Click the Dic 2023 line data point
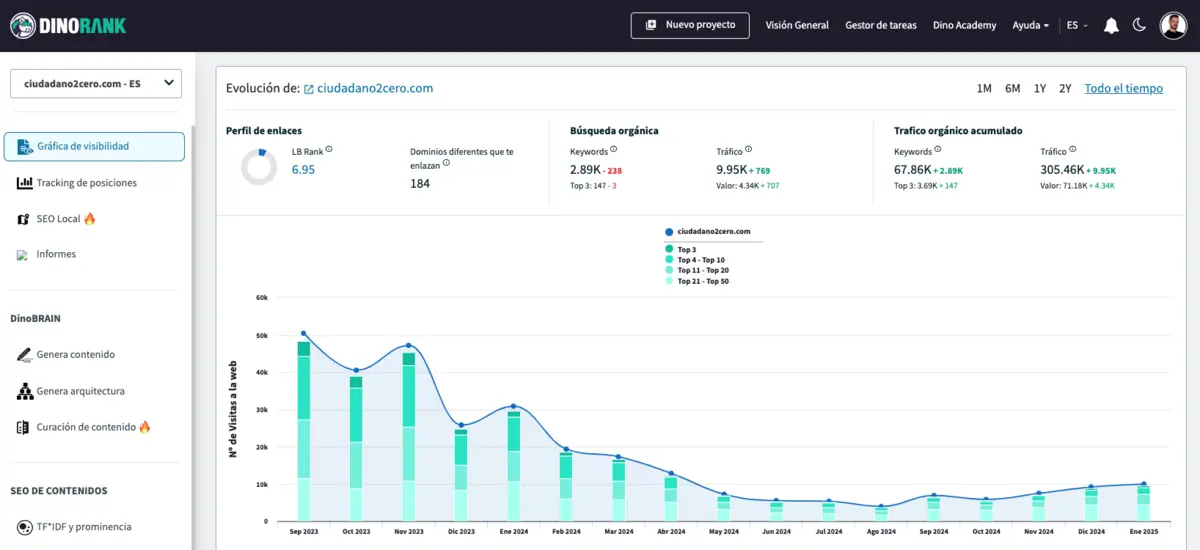Image resolution: width=1200 pixels, height=550 pixels. tap(461, 425)
